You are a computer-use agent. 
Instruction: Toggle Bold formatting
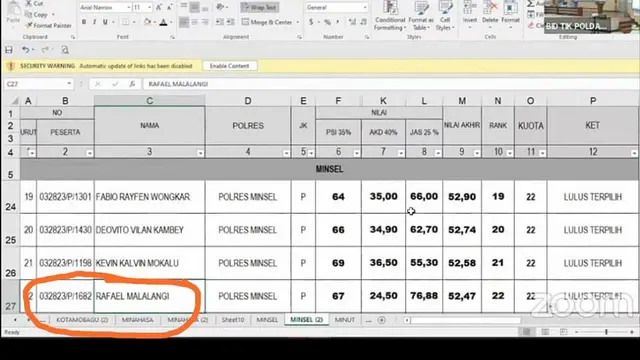click(84, 22)
